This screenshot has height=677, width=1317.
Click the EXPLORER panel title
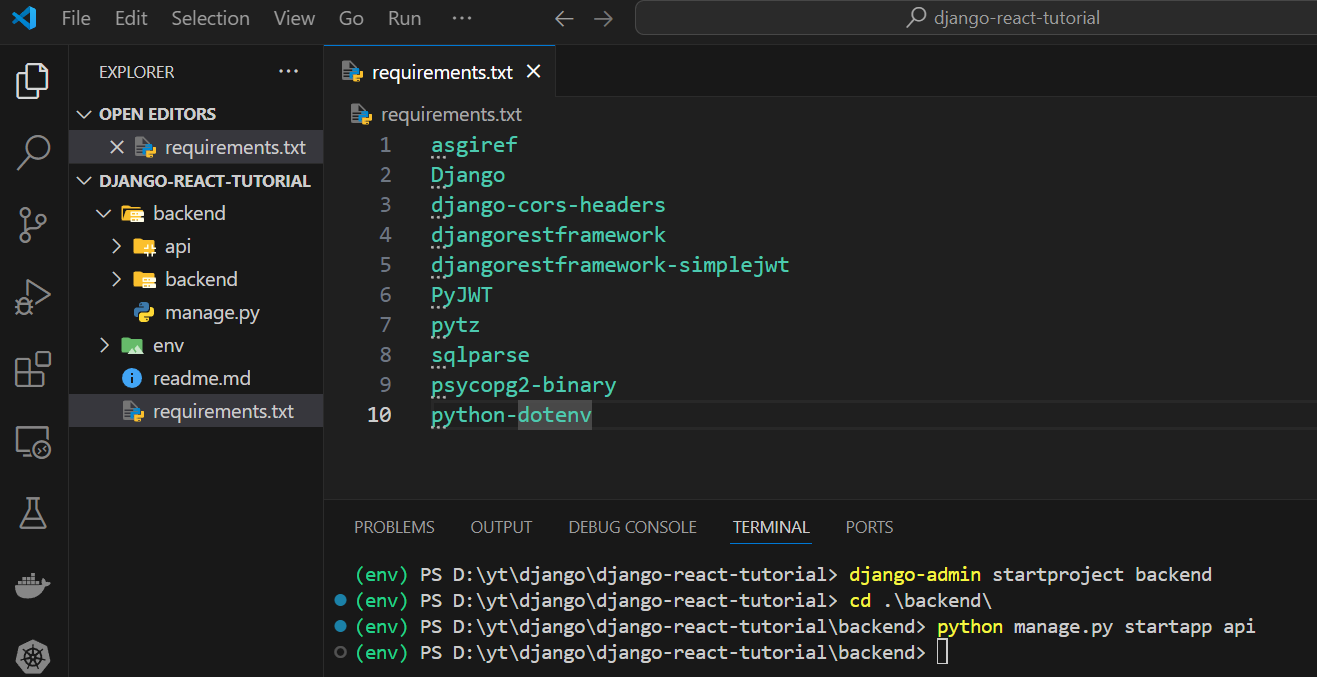[136, 72]
